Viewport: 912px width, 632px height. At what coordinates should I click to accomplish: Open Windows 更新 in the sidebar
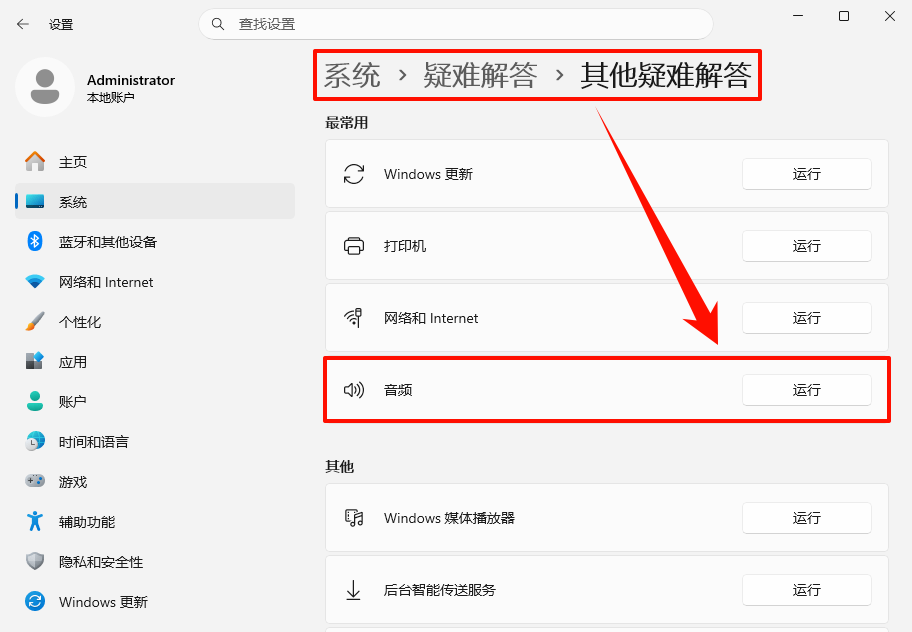click(155, 602)
